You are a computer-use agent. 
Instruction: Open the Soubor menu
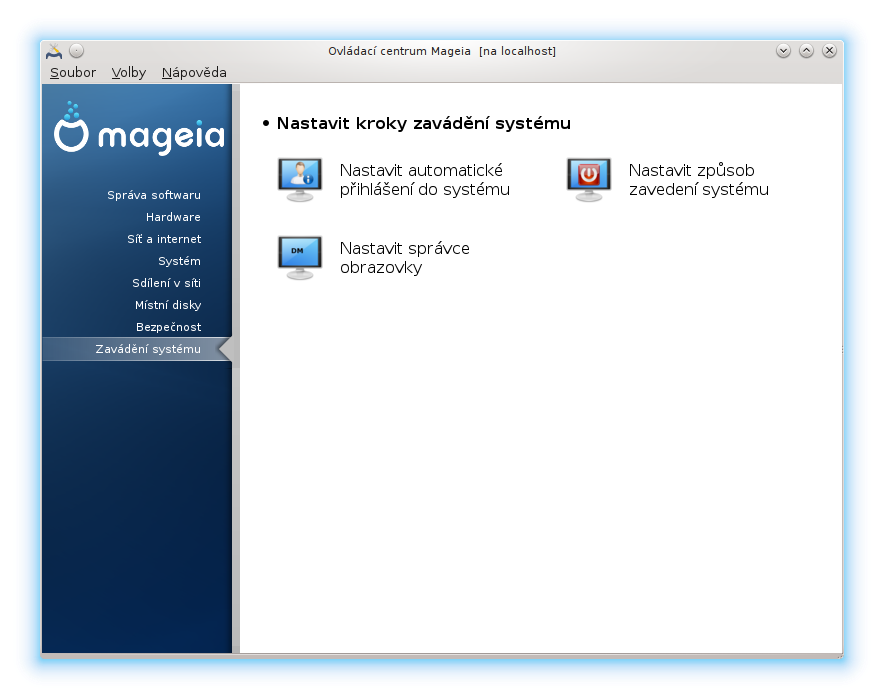tap(73, 73)
